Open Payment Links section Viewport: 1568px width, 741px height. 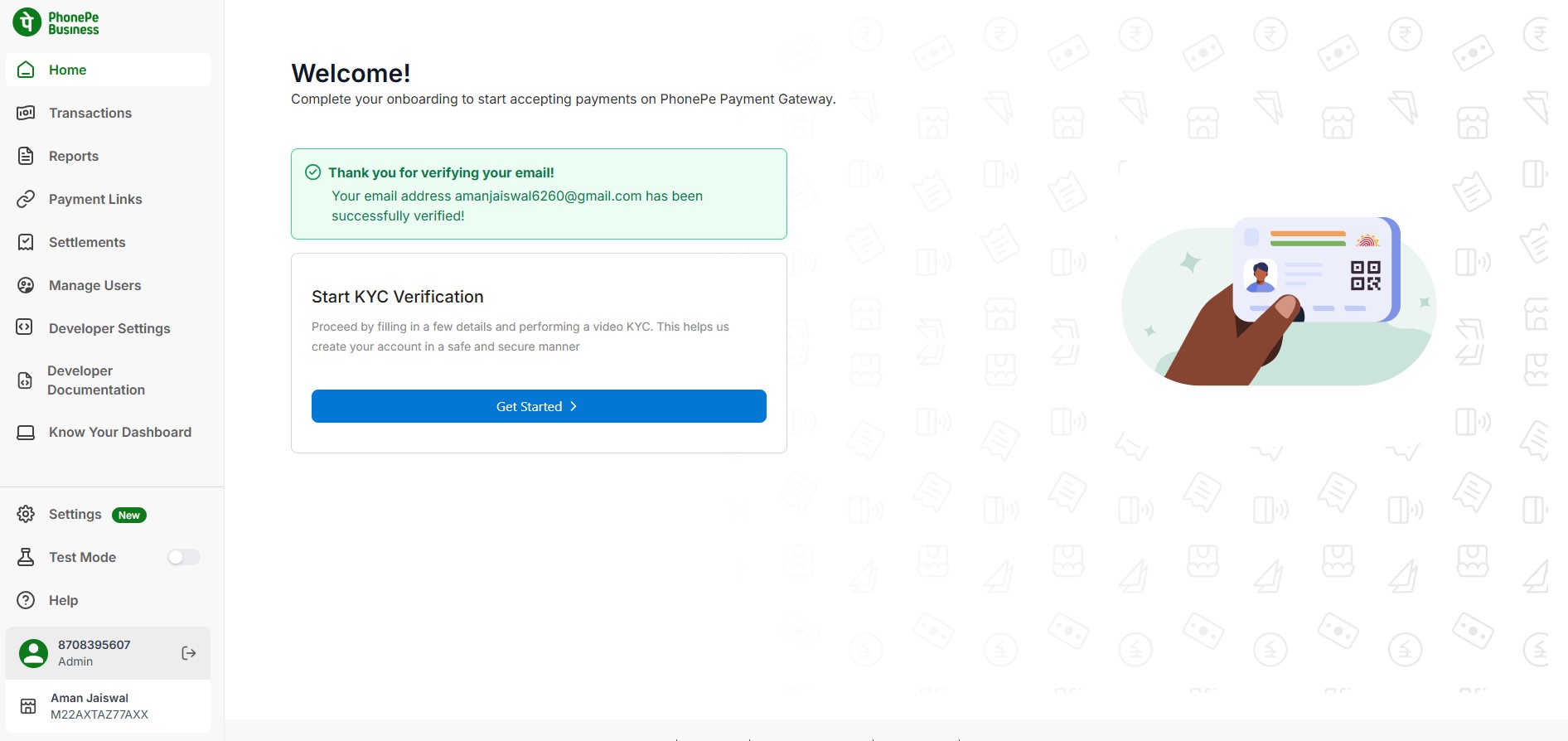click(x=108, y=199)
